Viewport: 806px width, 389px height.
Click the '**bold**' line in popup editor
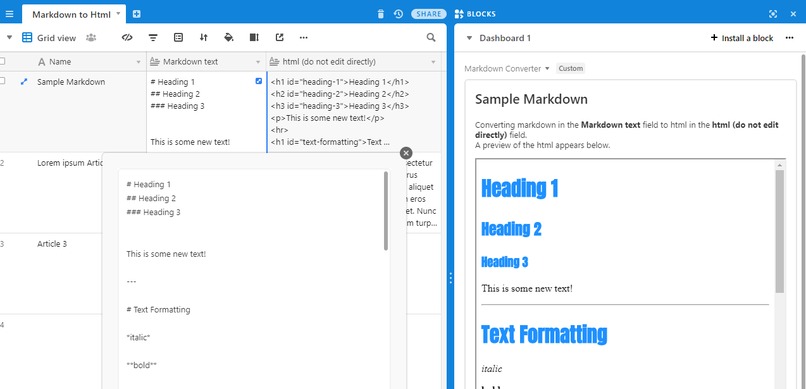141,365
